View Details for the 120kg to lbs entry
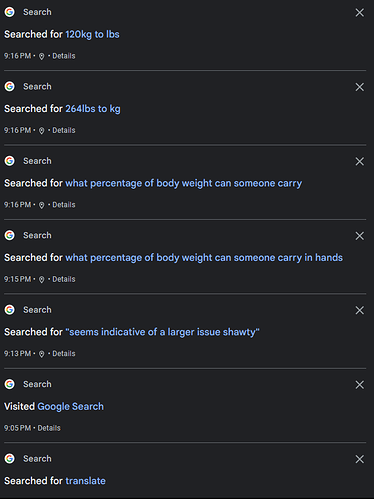 (x=64, y=56)
